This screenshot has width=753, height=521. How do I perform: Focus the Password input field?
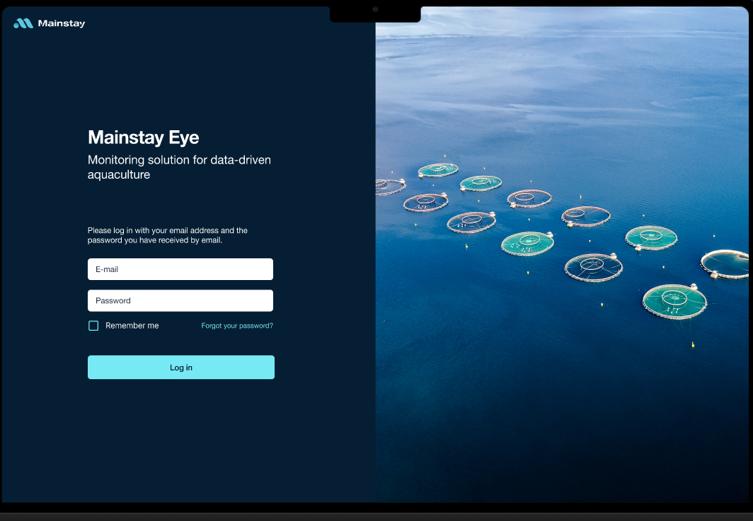click(x=180, y=300)
